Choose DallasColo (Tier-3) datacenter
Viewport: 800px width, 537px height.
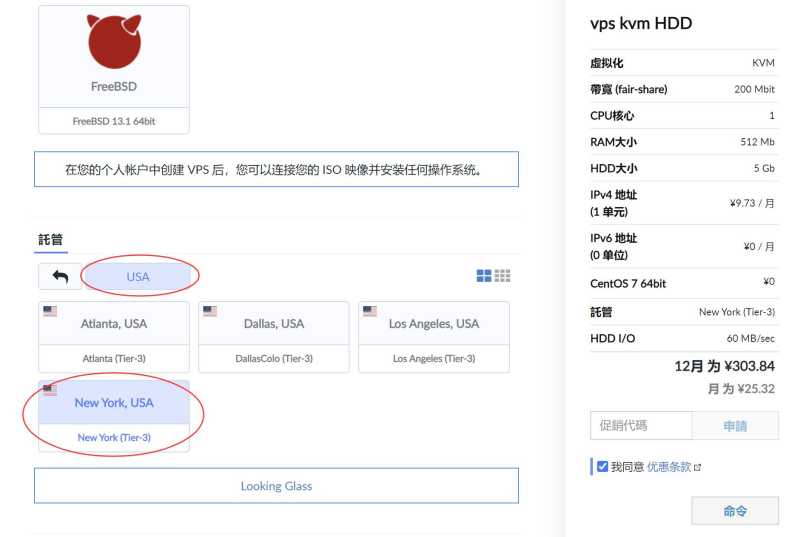click(273, 358)
